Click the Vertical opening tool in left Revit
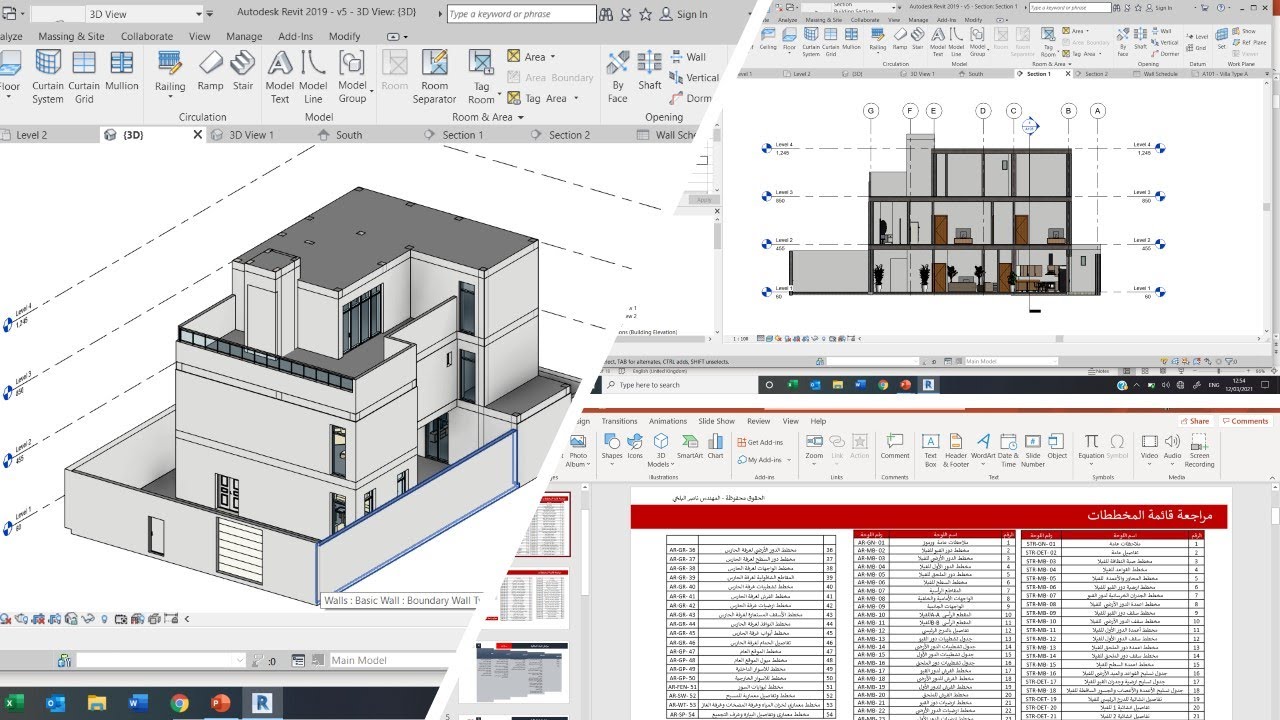This screenshot has width=1280, height=720. coord(692,78)
